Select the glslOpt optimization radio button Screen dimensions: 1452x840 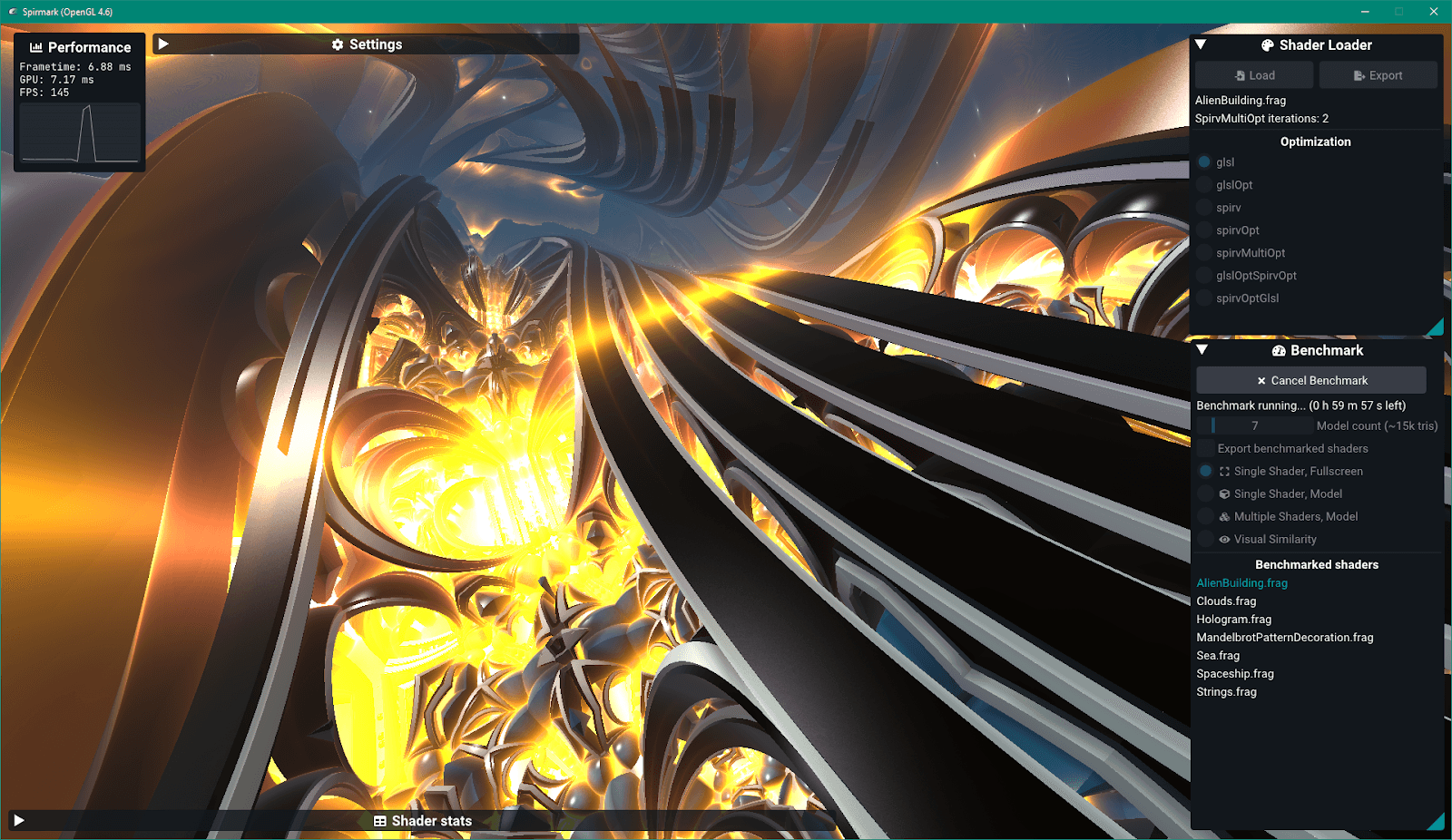pos(1204,185)
